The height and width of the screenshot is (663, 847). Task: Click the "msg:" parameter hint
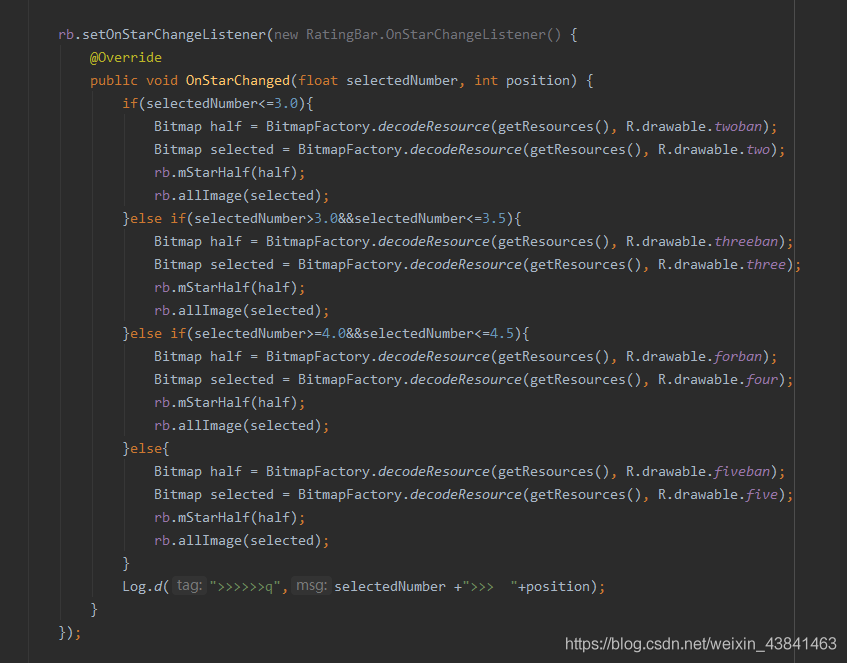pyautogui.click(x=311, y=586)
